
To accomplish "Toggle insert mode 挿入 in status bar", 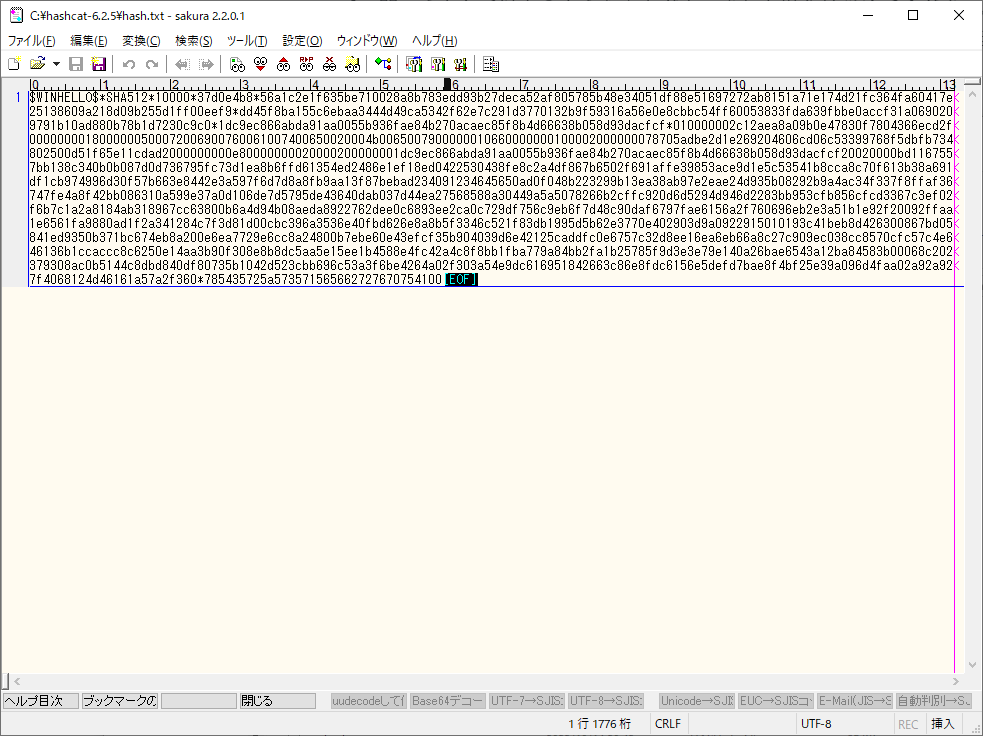I will (942, 724).
